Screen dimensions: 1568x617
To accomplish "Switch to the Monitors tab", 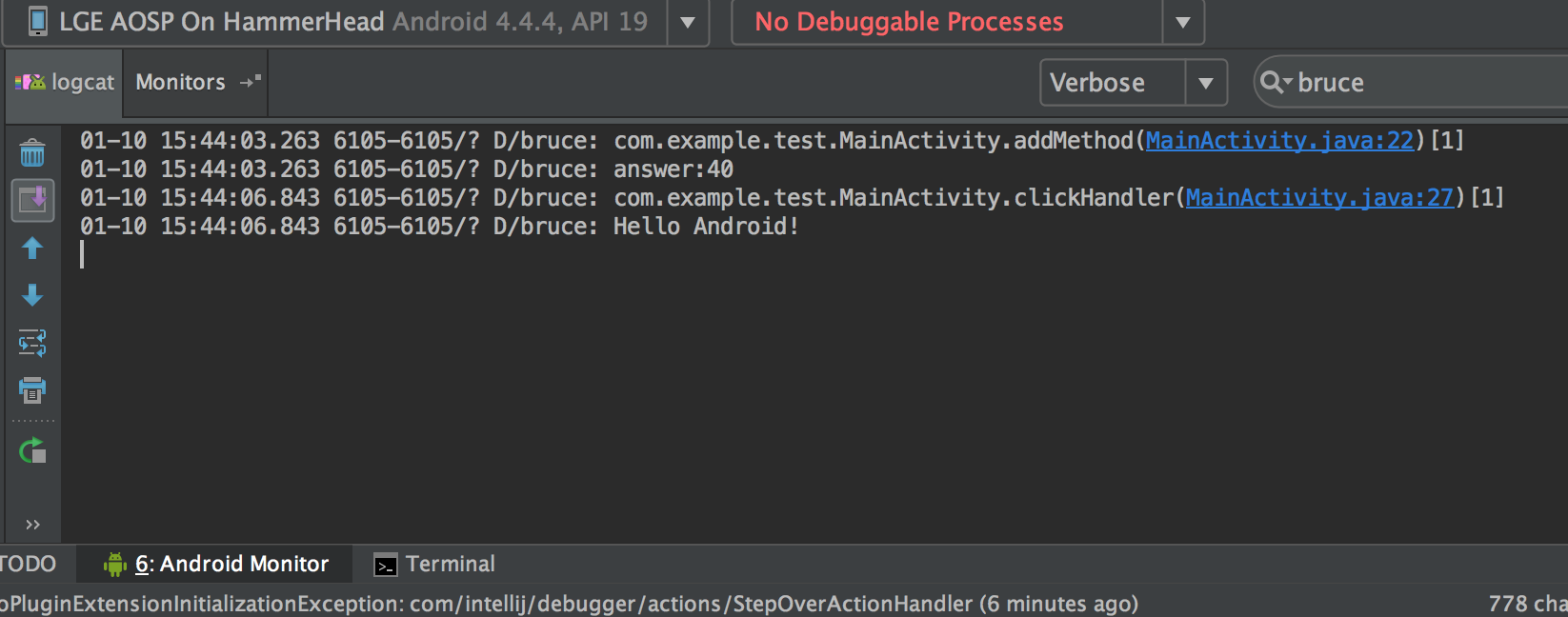I will 181,83.
